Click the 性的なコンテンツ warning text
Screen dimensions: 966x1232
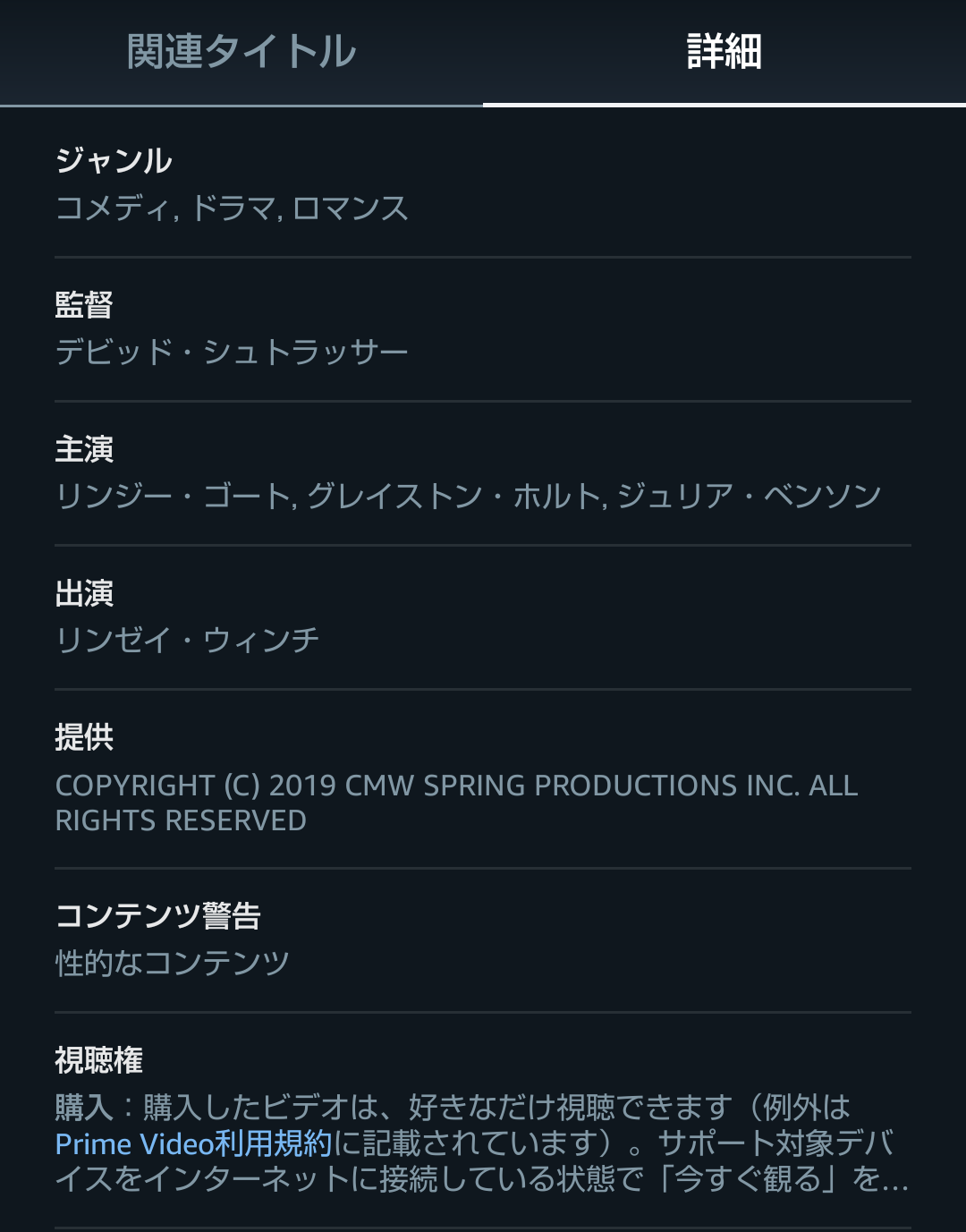[173, 964]
